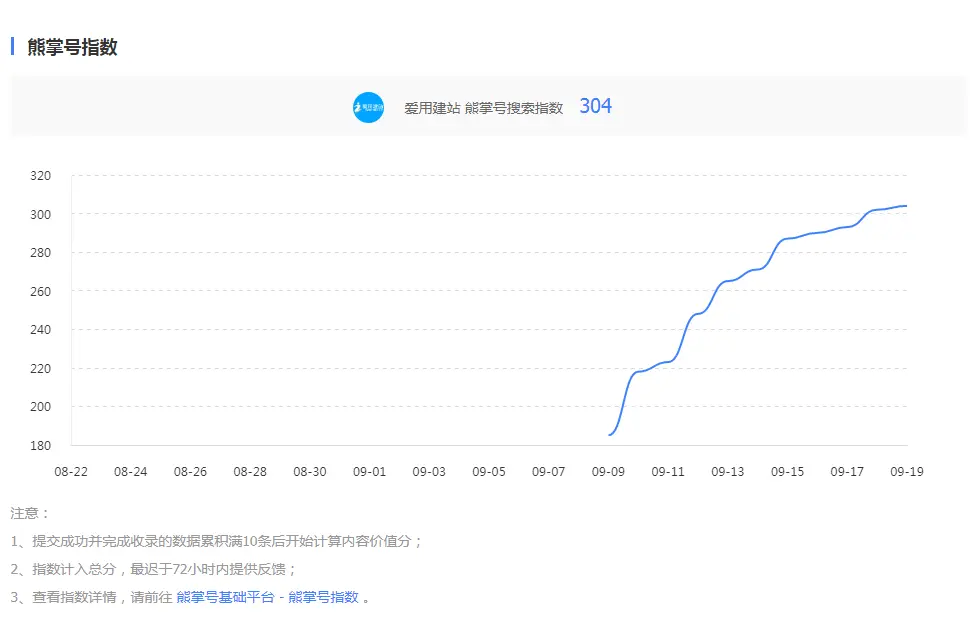Click the note about 72小时内提供反馈
The image size is (970, 621).
[154, 569]
